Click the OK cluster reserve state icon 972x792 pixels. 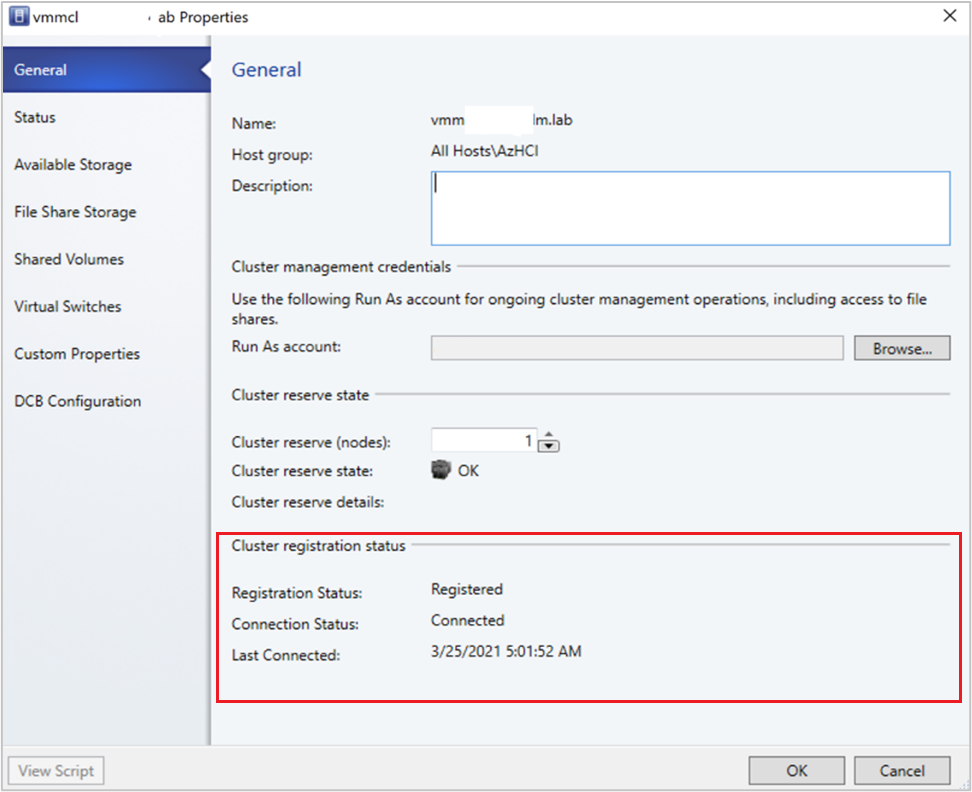[441, 470]
